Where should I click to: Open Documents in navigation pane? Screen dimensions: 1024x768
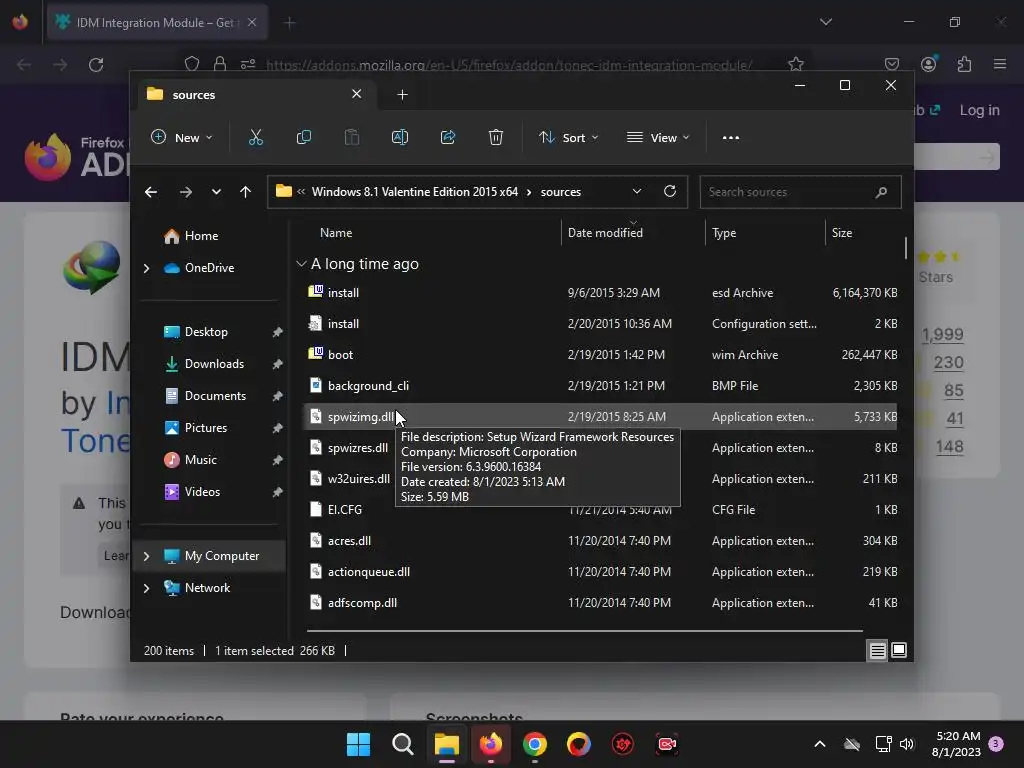[x=215, y=396]
